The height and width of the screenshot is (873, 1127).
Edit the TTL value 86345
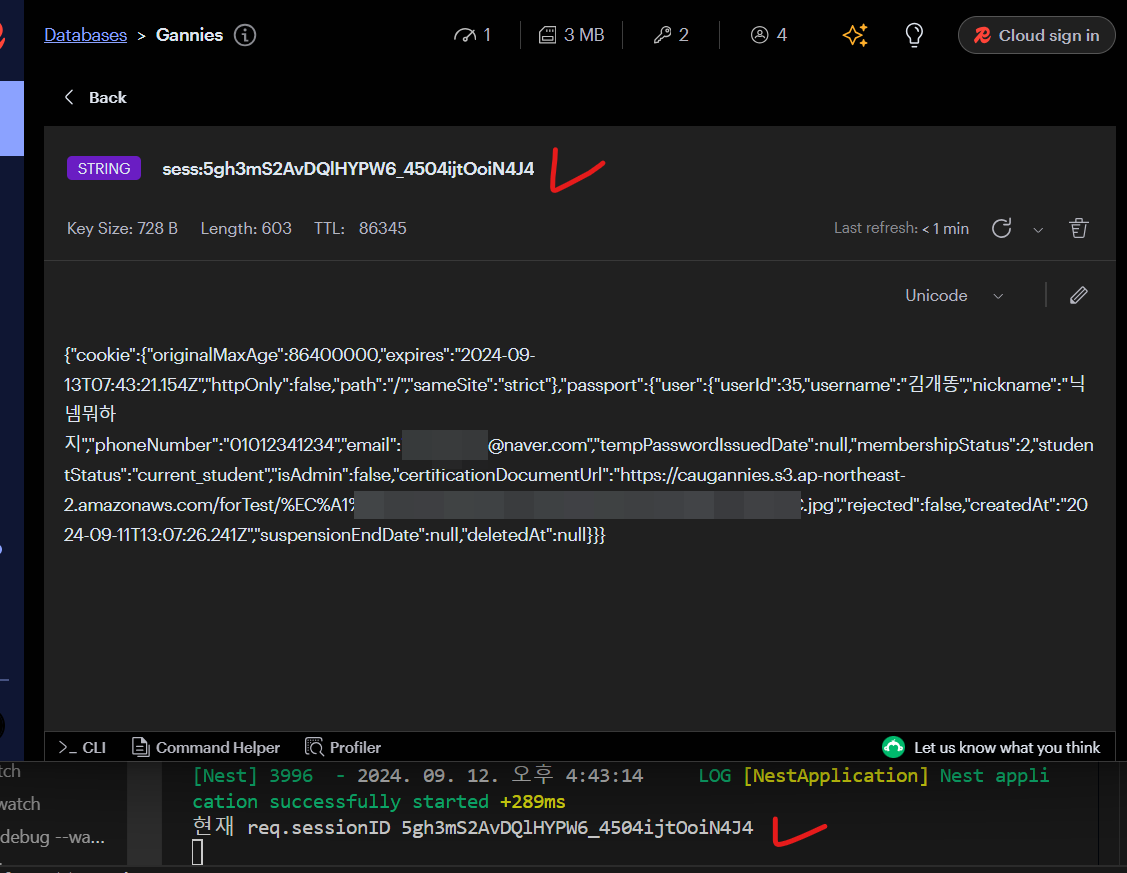click(382, 228)
